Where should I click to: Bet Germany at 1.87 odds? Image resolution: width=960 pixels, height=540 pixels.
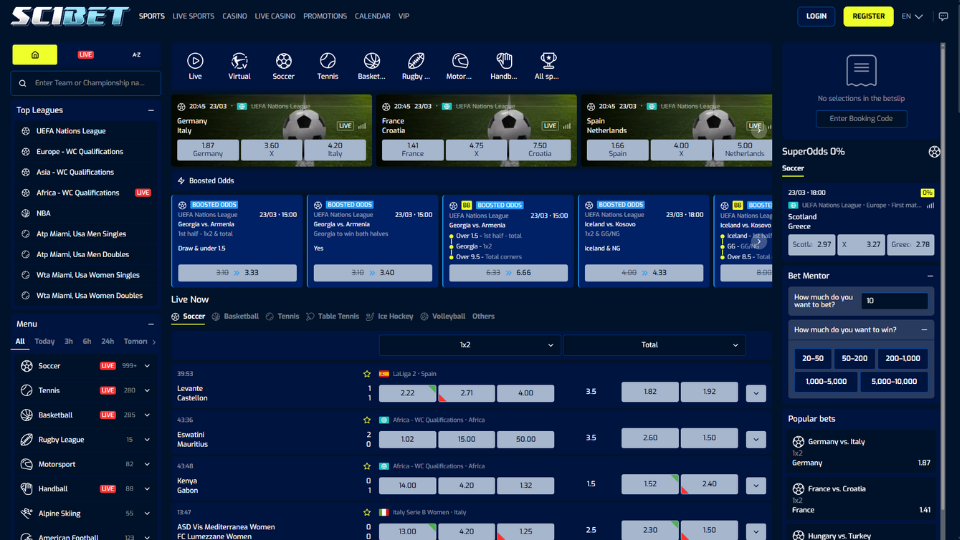[208, 149]
